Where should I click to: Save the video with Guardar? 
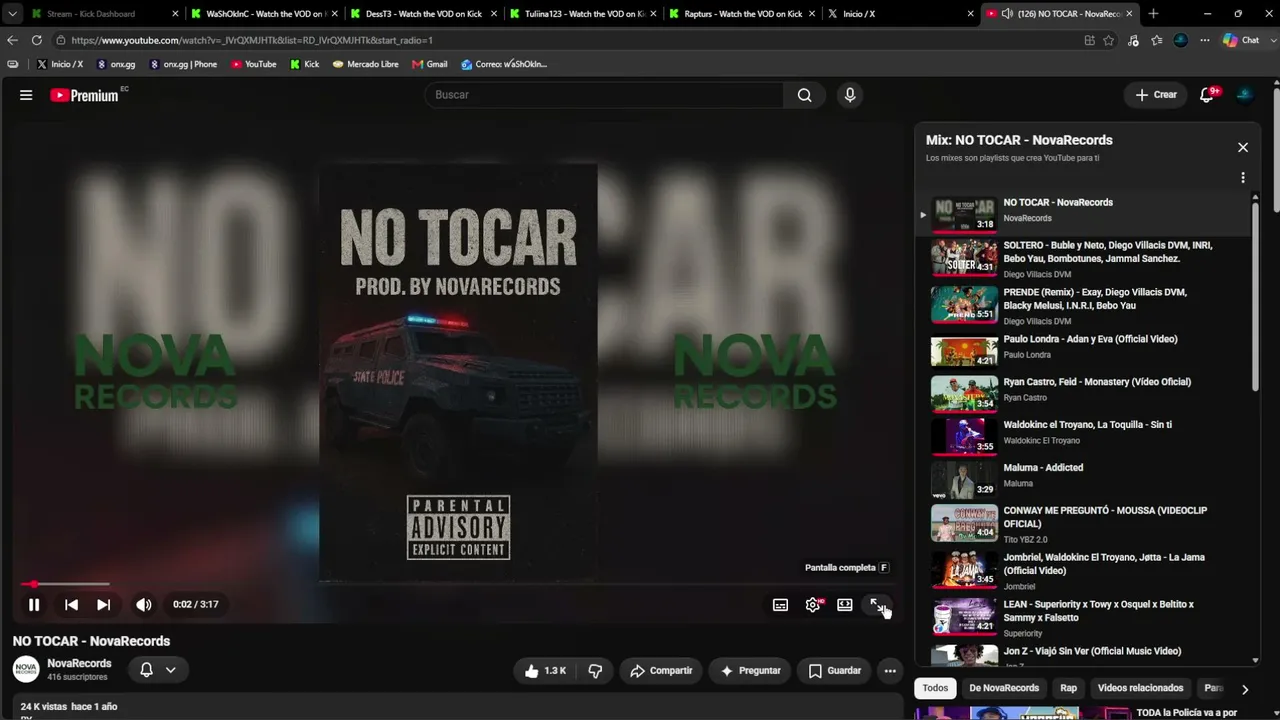tap(834, 671)
